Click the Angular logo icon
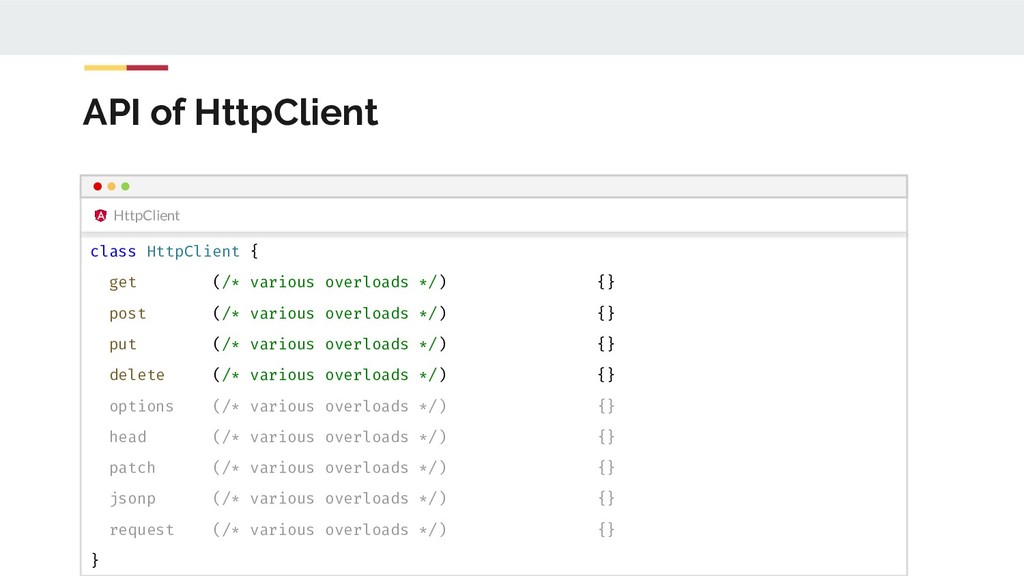Image resolution: width=1024 pixels, height=576 pixels. click(100, 215)
